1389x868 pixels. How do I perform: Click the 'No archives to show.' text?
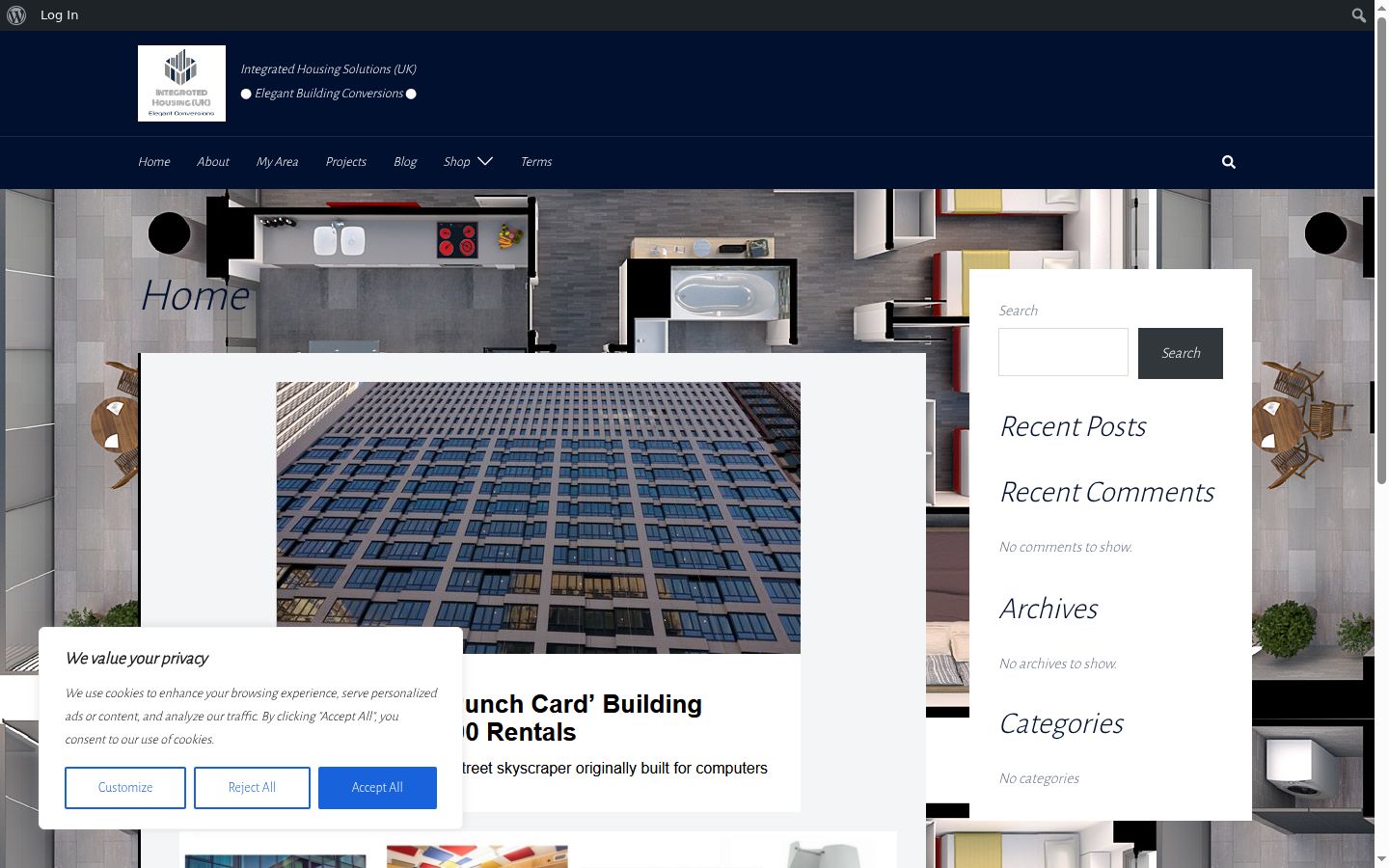[1058, 664]
